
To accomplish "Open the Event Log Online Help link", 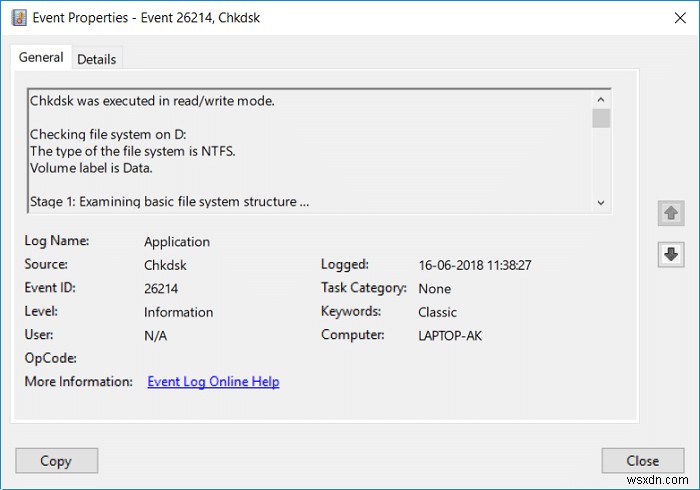I will 213,382.
